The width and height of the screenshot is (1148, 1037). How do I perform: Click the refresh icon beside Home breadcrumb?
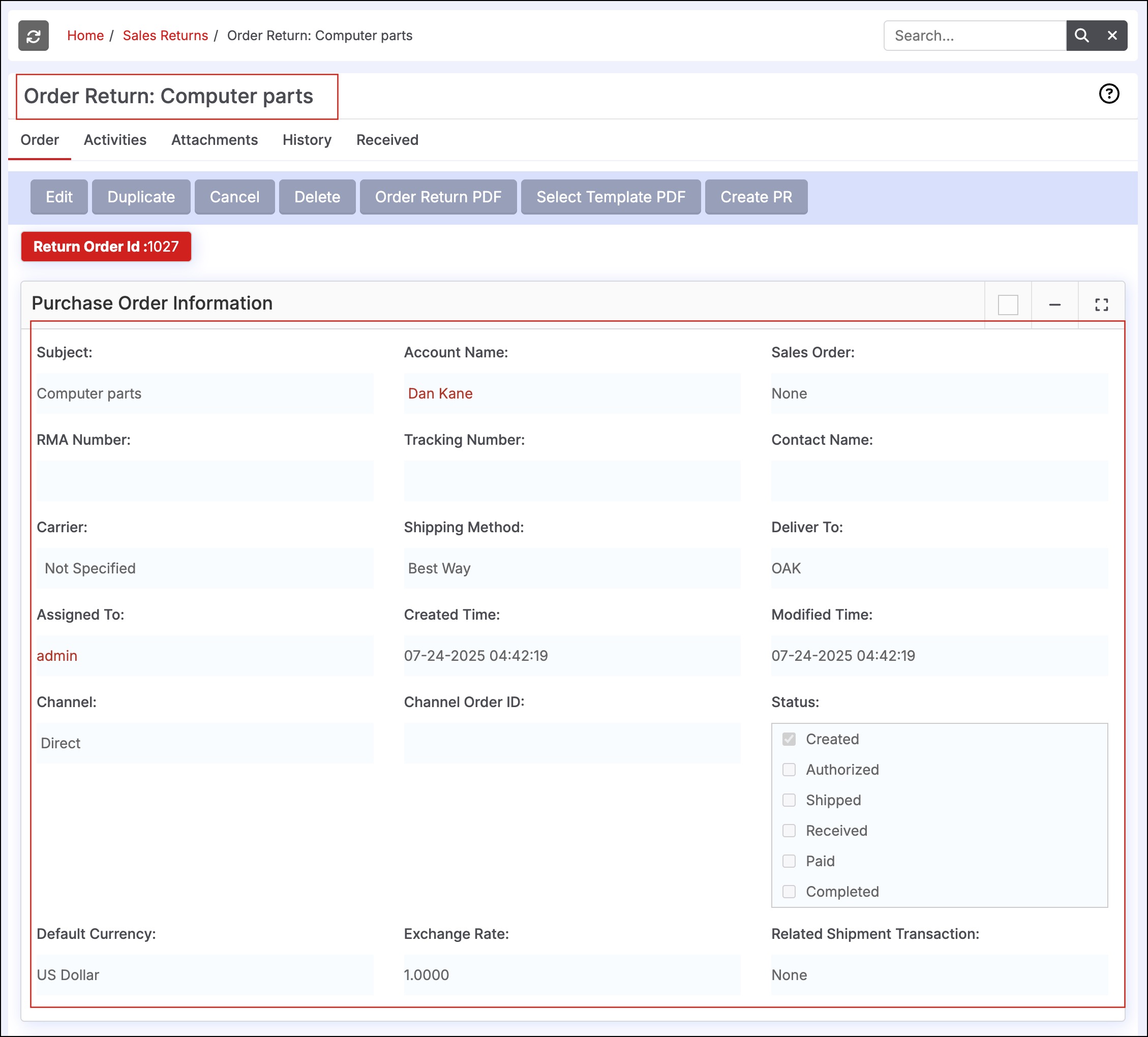(33, 36)
